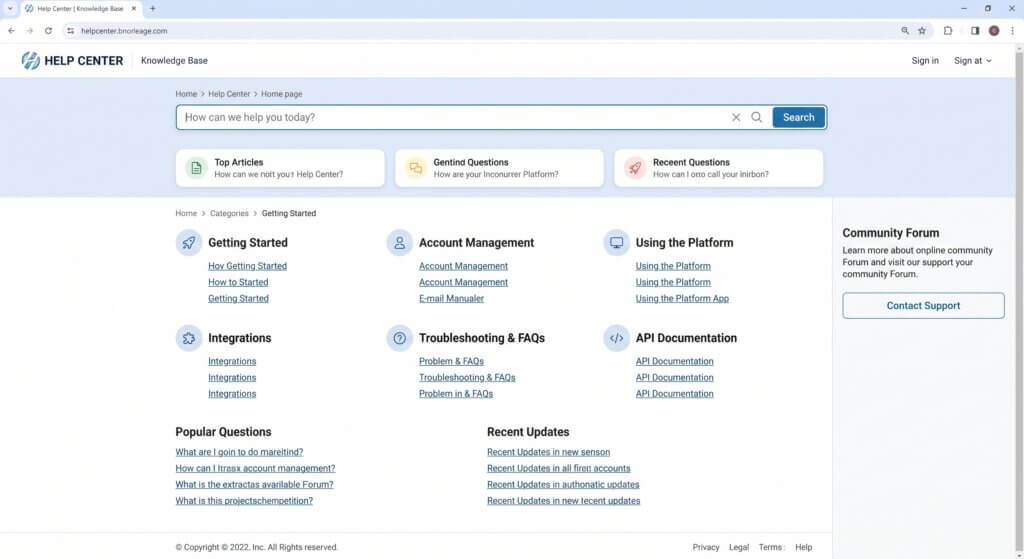Go back with browser back arrow

pos(11,31)
